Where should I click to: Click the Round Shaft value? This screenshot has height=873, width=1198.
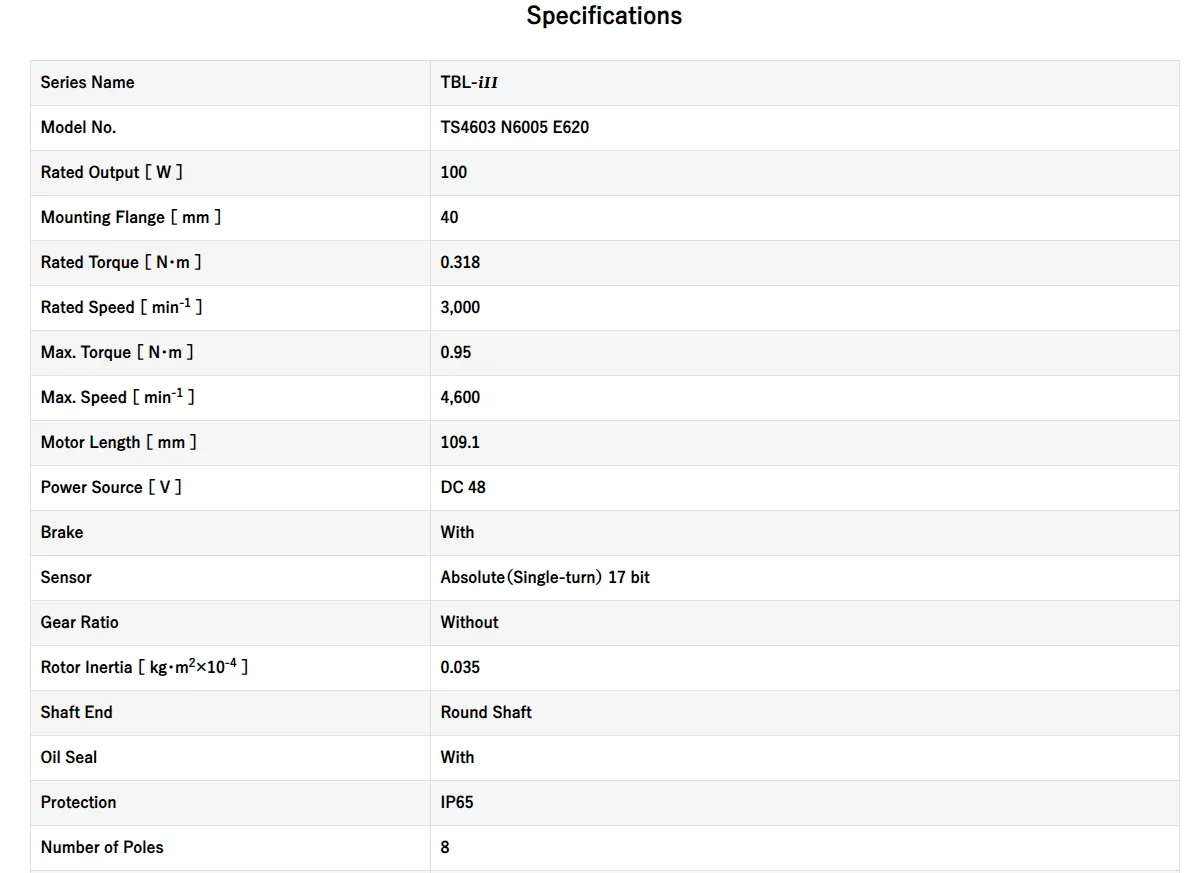486,712
